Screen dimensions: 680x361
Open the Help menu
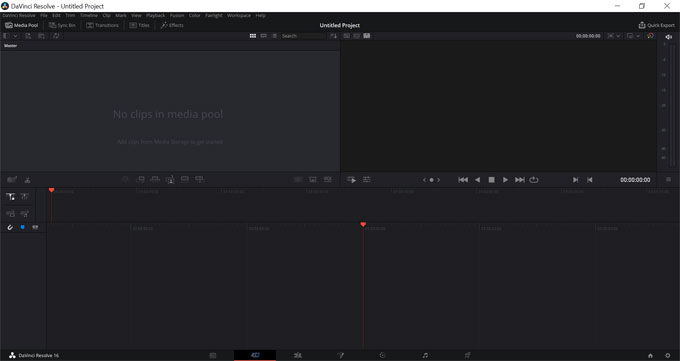pos(260,15)
